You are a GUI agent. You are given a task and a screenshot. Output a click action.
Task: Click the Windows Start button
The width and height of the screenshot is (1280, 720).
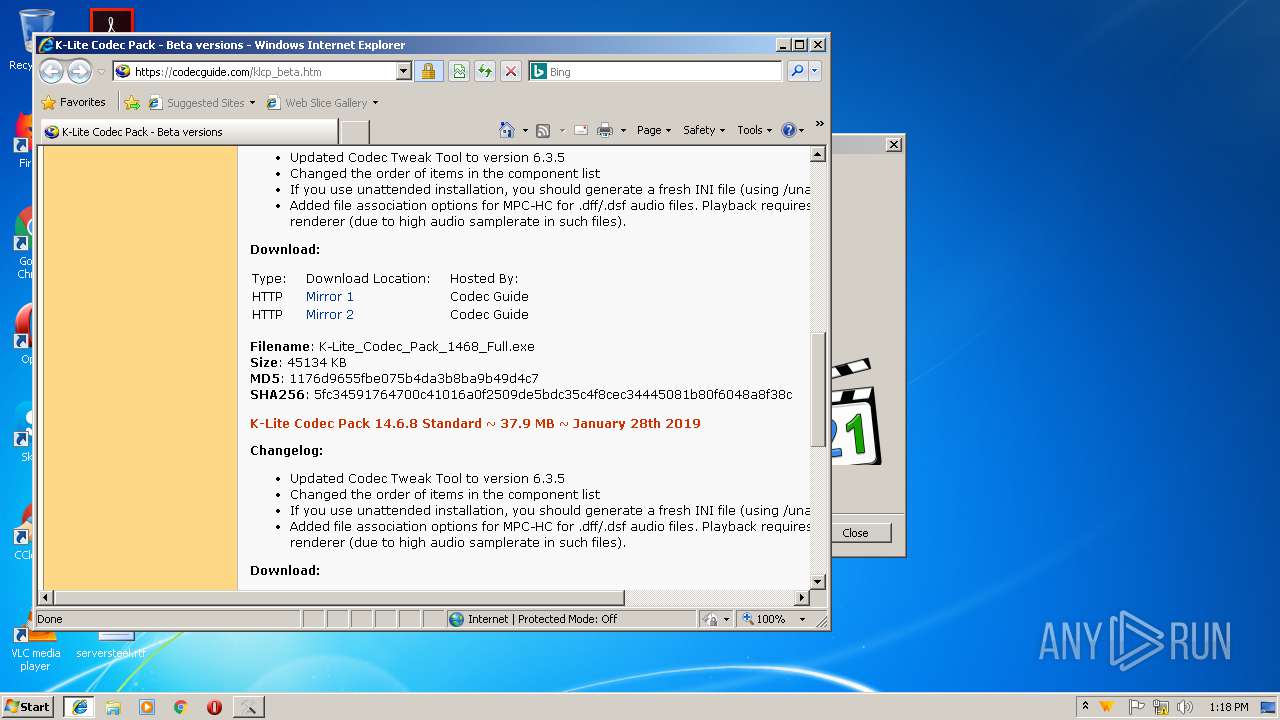(x=27, y=707)
